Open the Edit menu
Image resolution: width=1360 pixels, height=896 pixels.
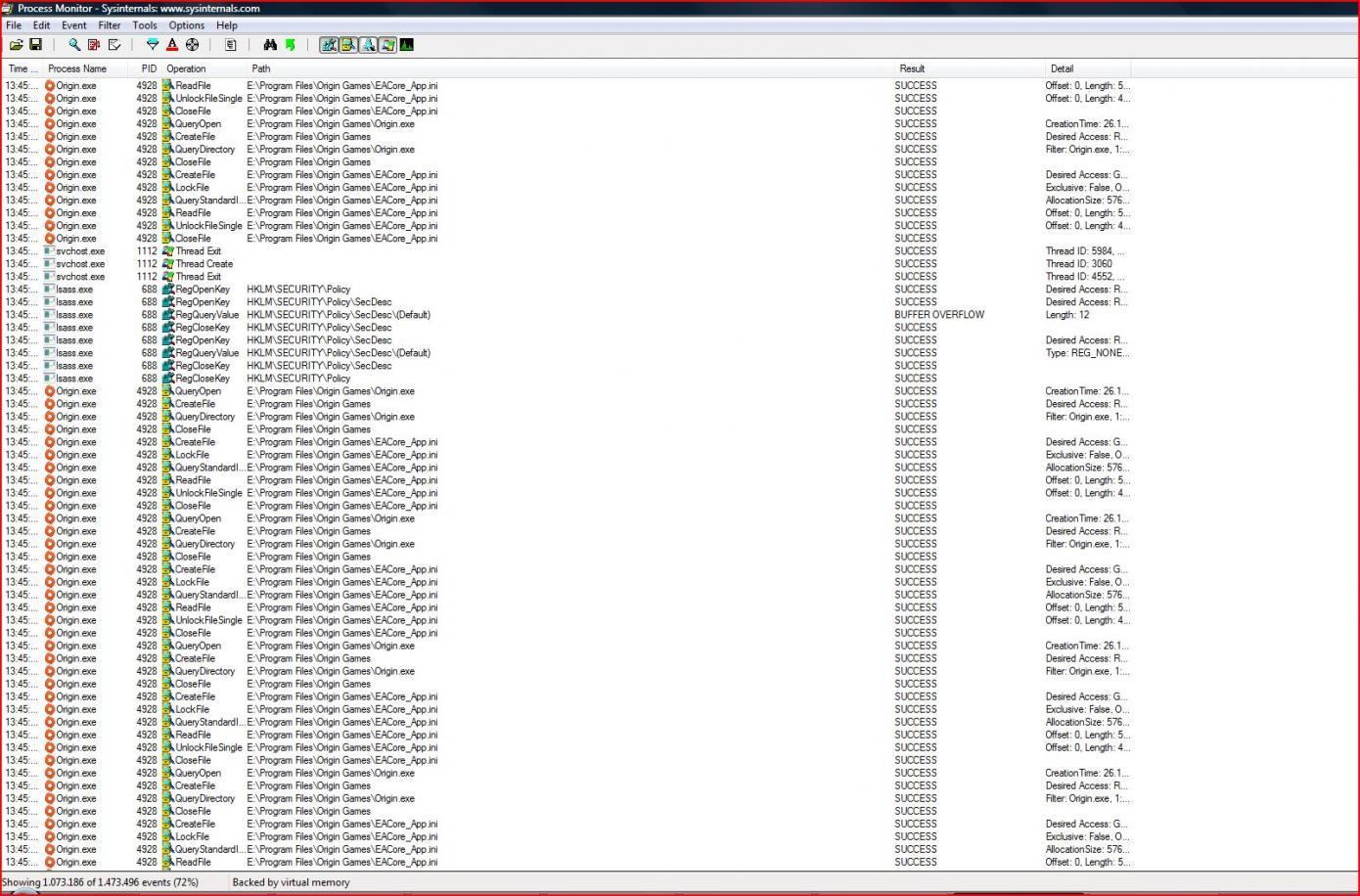pos(41,25)
